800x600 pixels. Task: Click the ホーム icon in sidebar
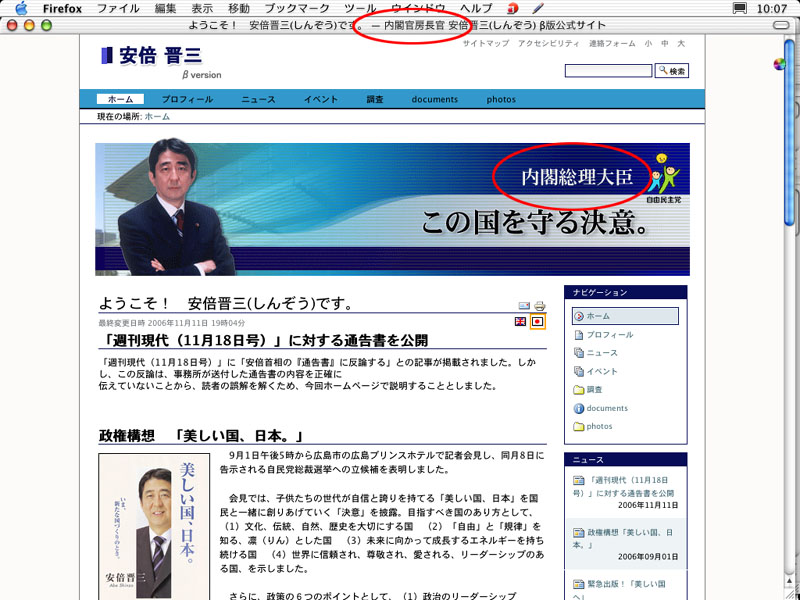[x=579, y=316]
